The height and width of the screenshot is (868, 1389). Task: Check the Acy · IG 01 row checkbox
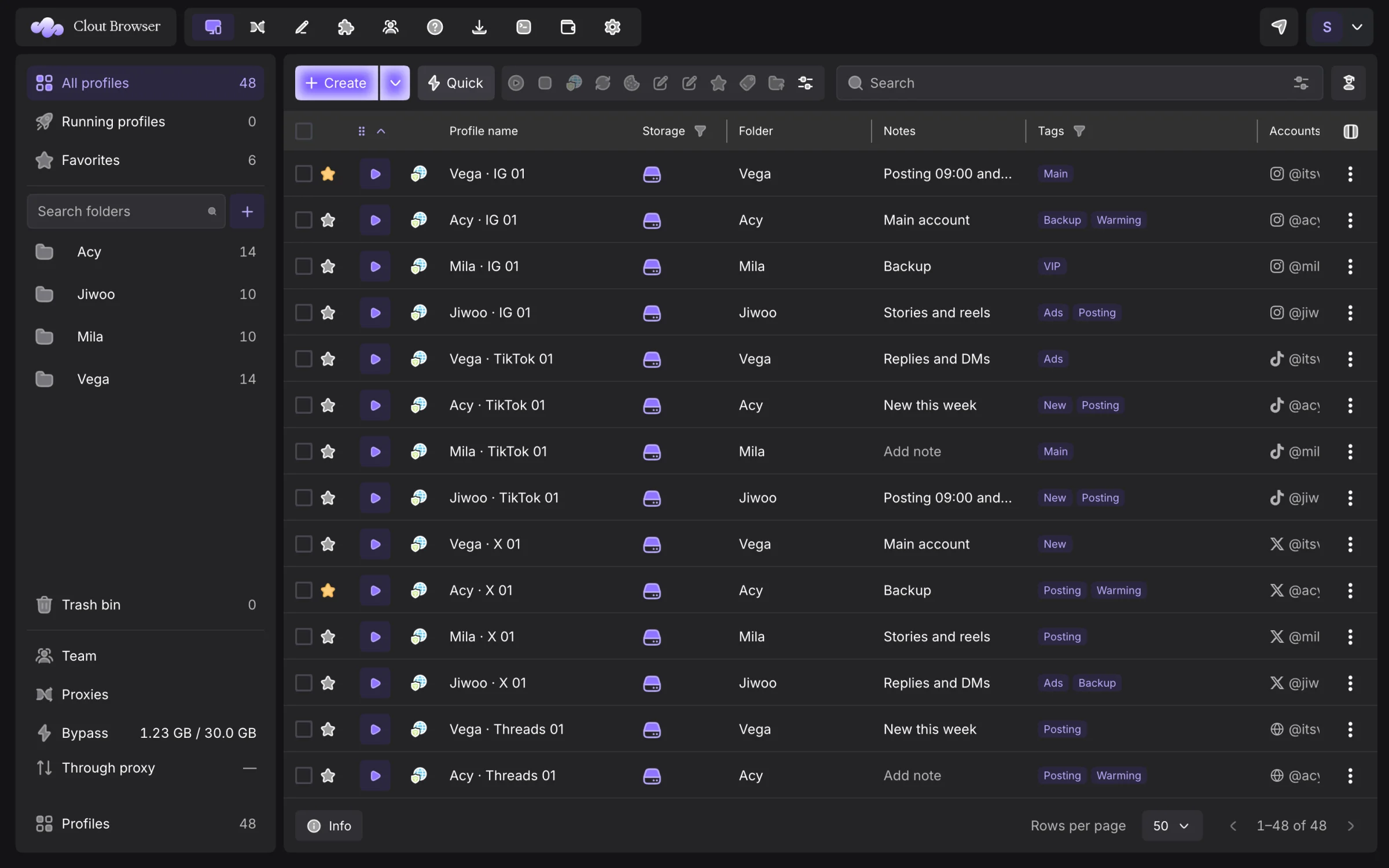304,220
